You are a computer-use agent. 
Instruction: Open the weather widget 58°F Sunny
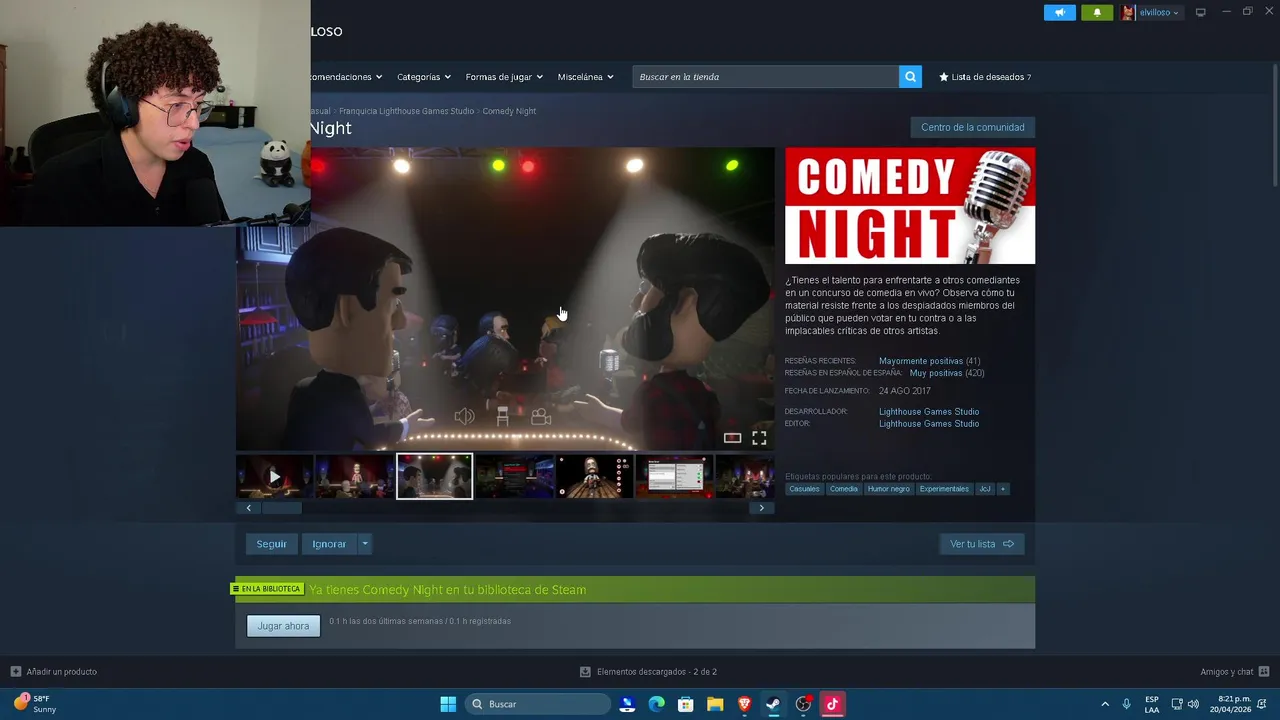pos(35,704)
